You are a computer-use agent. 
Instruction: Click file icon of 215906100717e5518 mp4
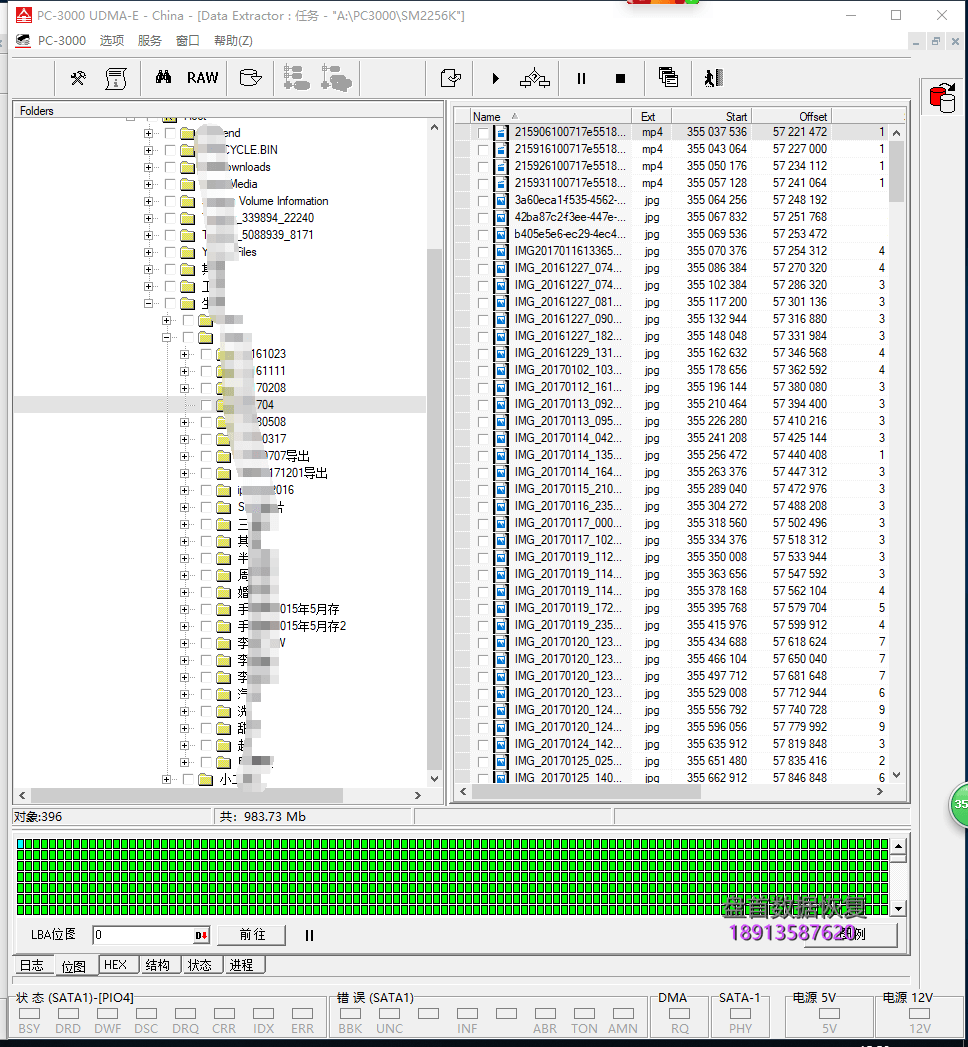(x=501, y=132)
